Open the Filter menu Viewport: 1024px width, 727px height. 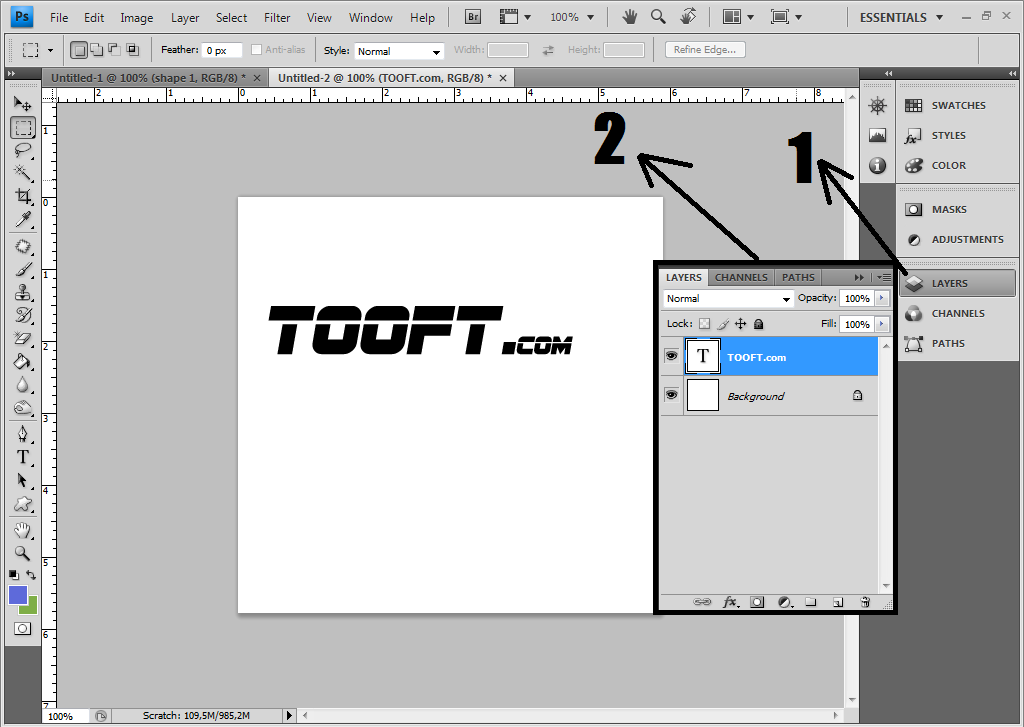(x=277, y=17)
